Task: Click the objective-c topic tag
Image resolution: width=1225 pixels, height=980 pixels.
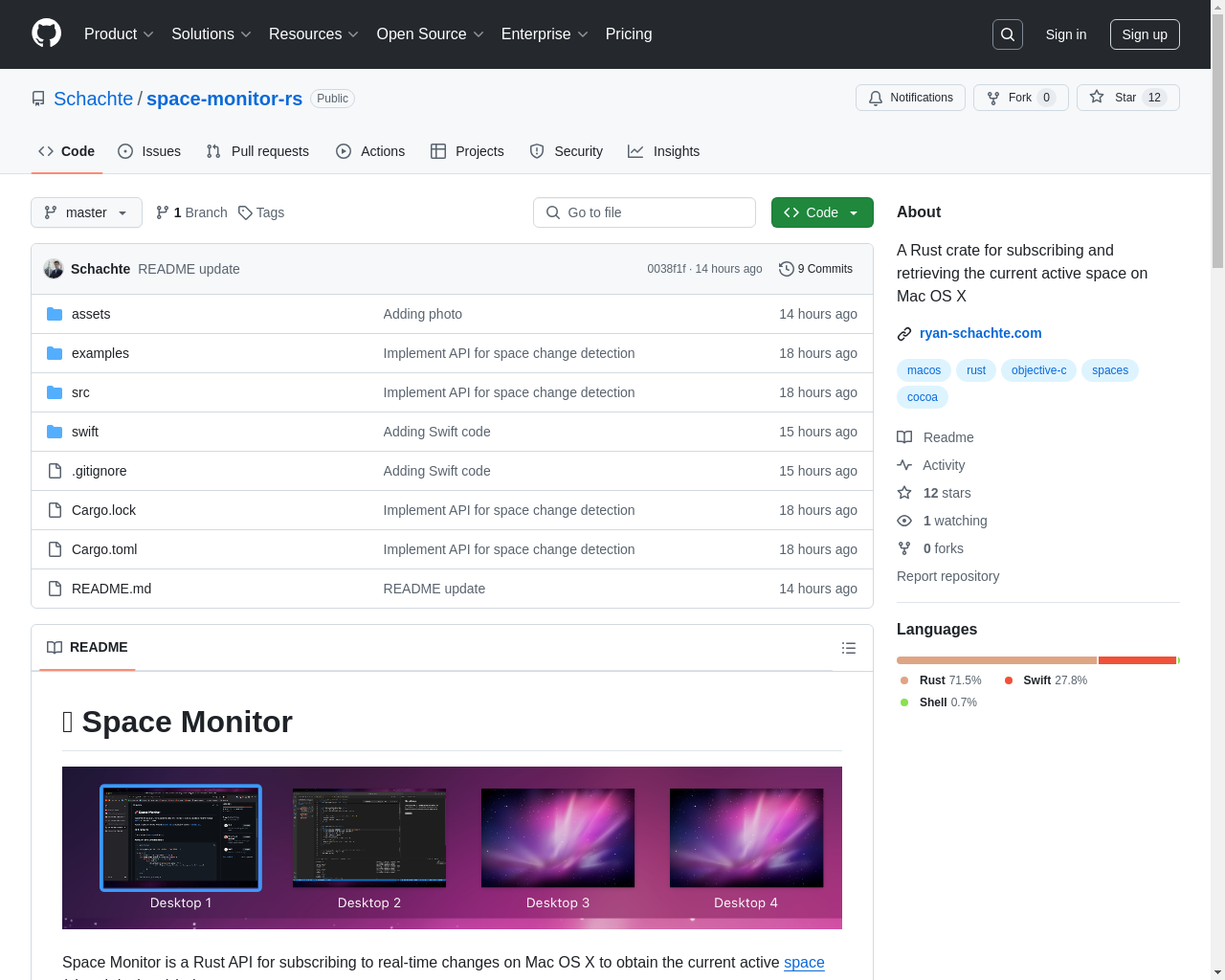Action: point(1038,370)
